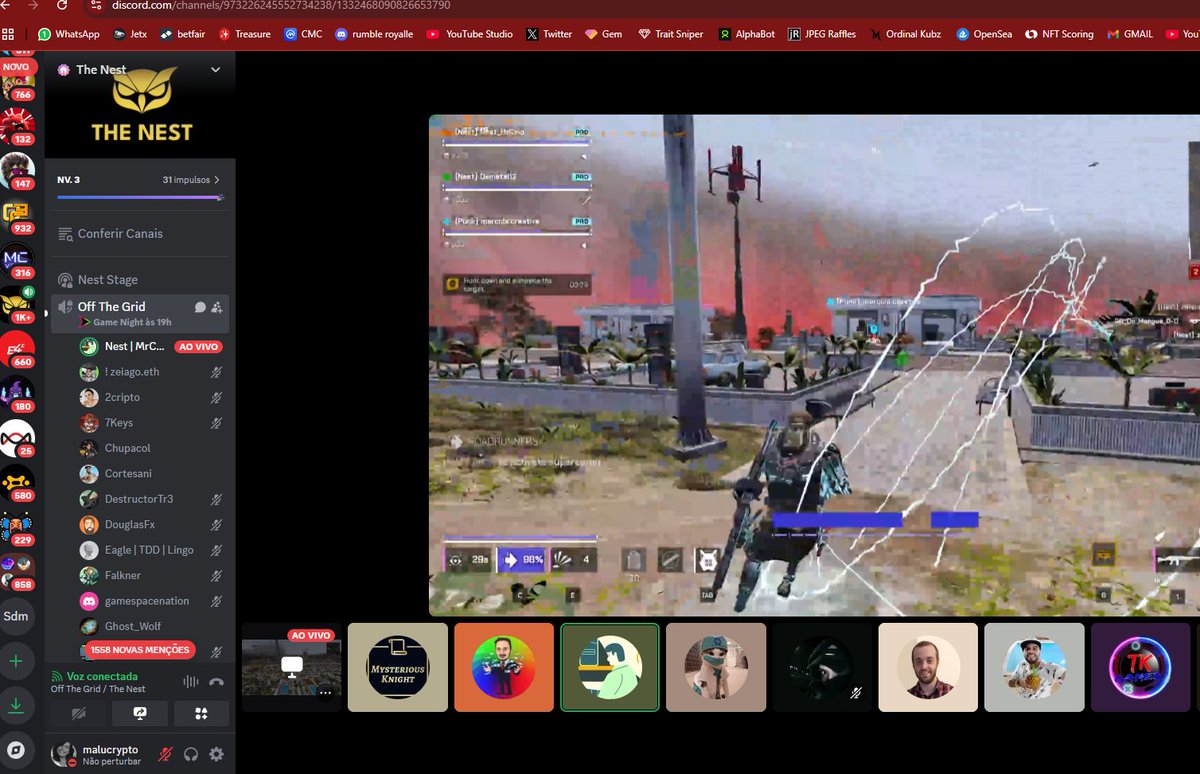Screen dimensions: 1200x774
Task: Expand The Nest server dropdown chevron
Action: click(215, 70)
